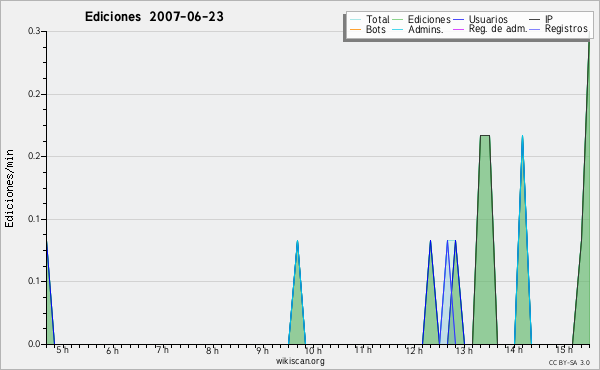Click the '5 h' x-axis label

coord(62,350)
